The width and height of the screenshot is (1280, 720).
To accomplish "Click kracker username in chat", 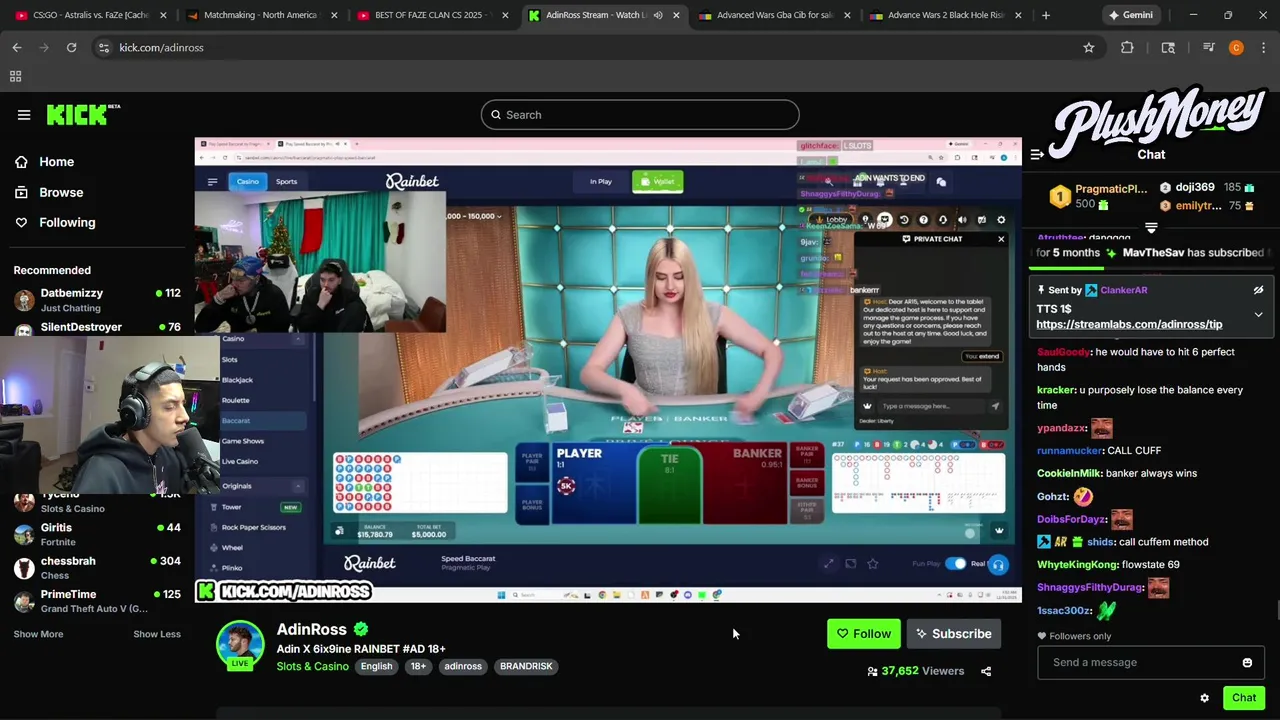I will pos(1055,390).
